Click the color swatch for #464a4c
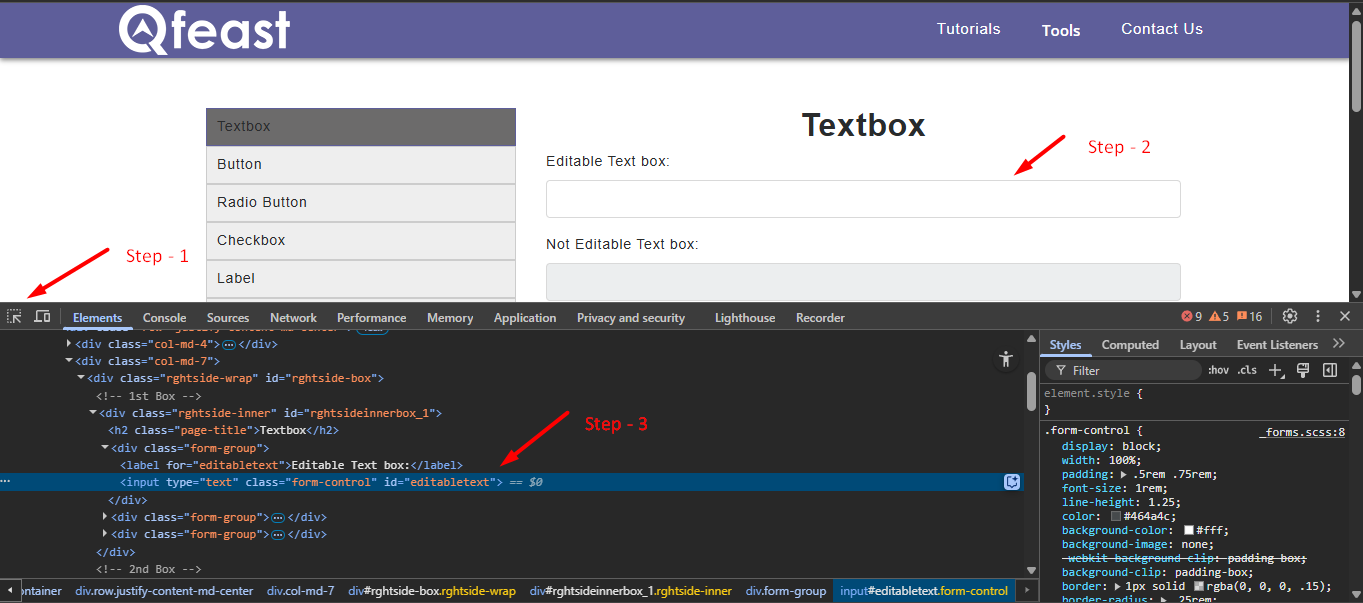Screen dimensions: 1363x603 [x=1116, y=517]
